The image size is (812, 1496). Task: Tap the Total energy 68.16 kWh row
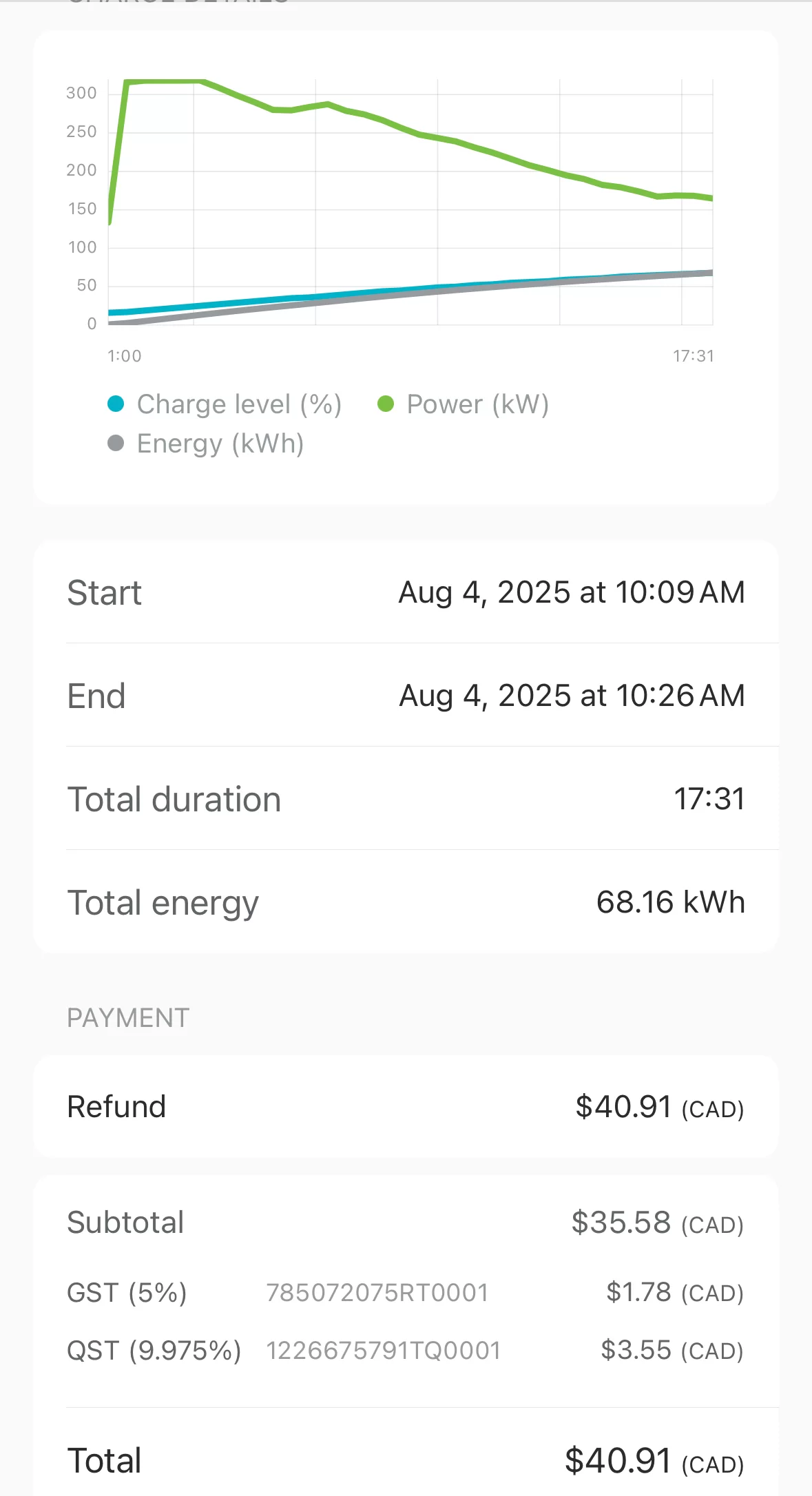pyautogui.click(x=406, y=902)
